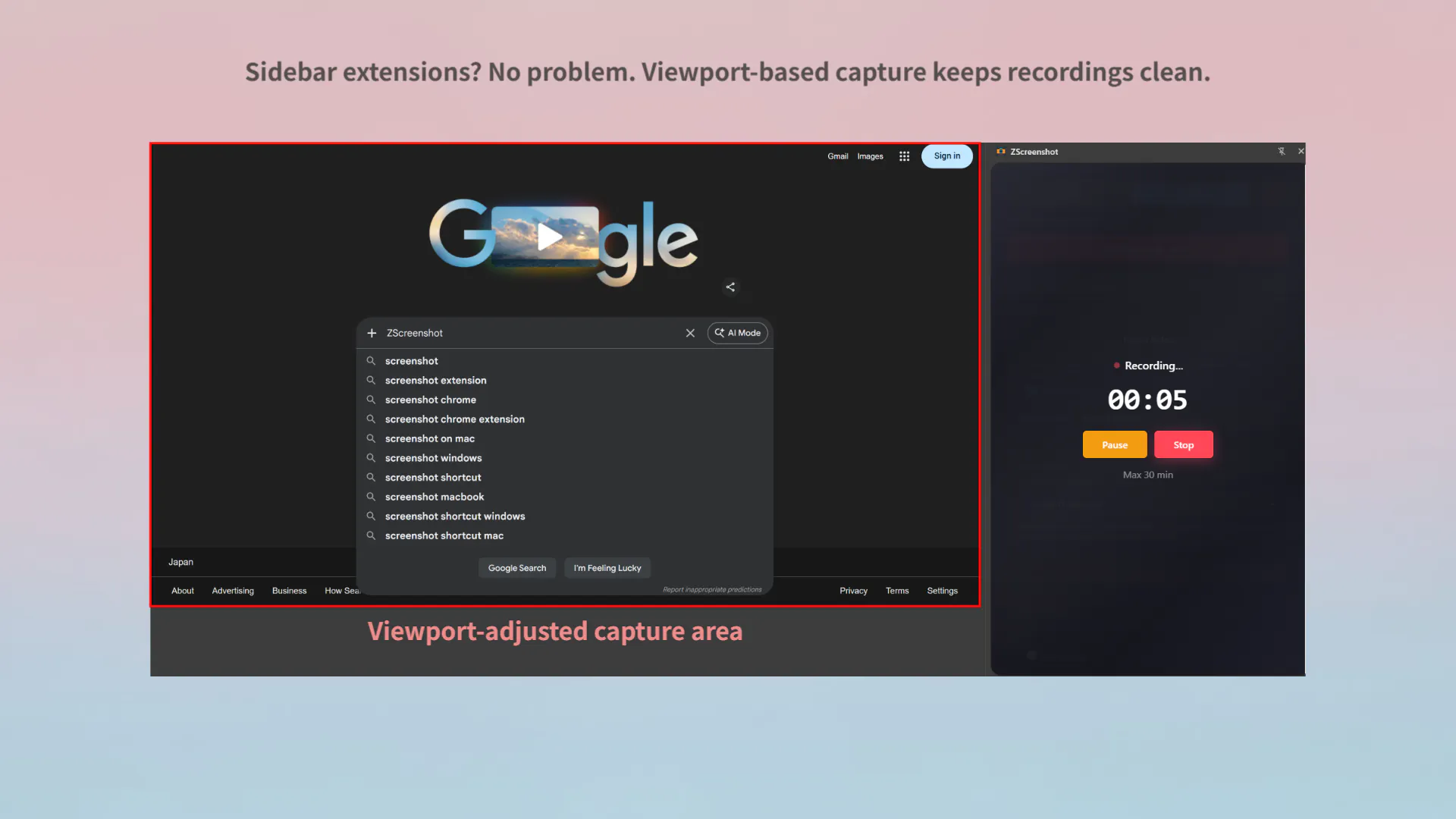The width and height of the screenshot is (1456, 819).
Task: Share the Google Doodle
Action: (x=730, y=287)
